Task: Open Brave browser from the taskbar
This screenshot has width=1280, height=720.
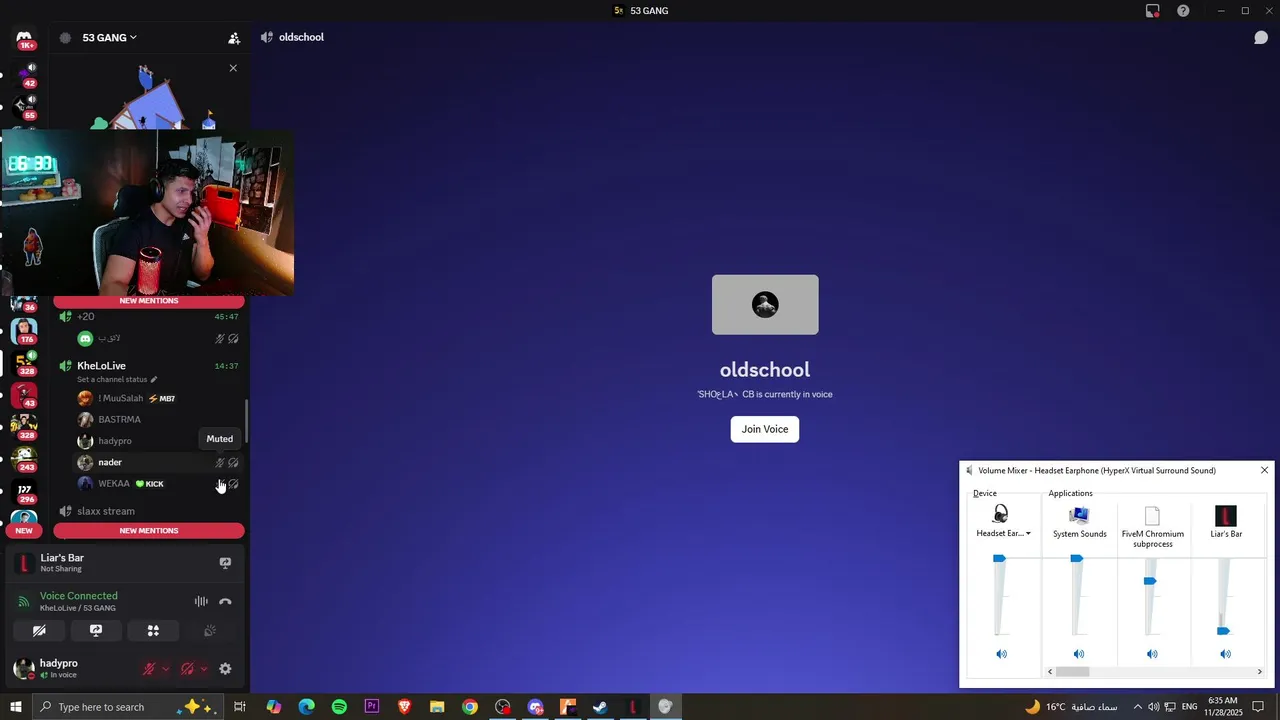Action: click(x=404, y=707)
